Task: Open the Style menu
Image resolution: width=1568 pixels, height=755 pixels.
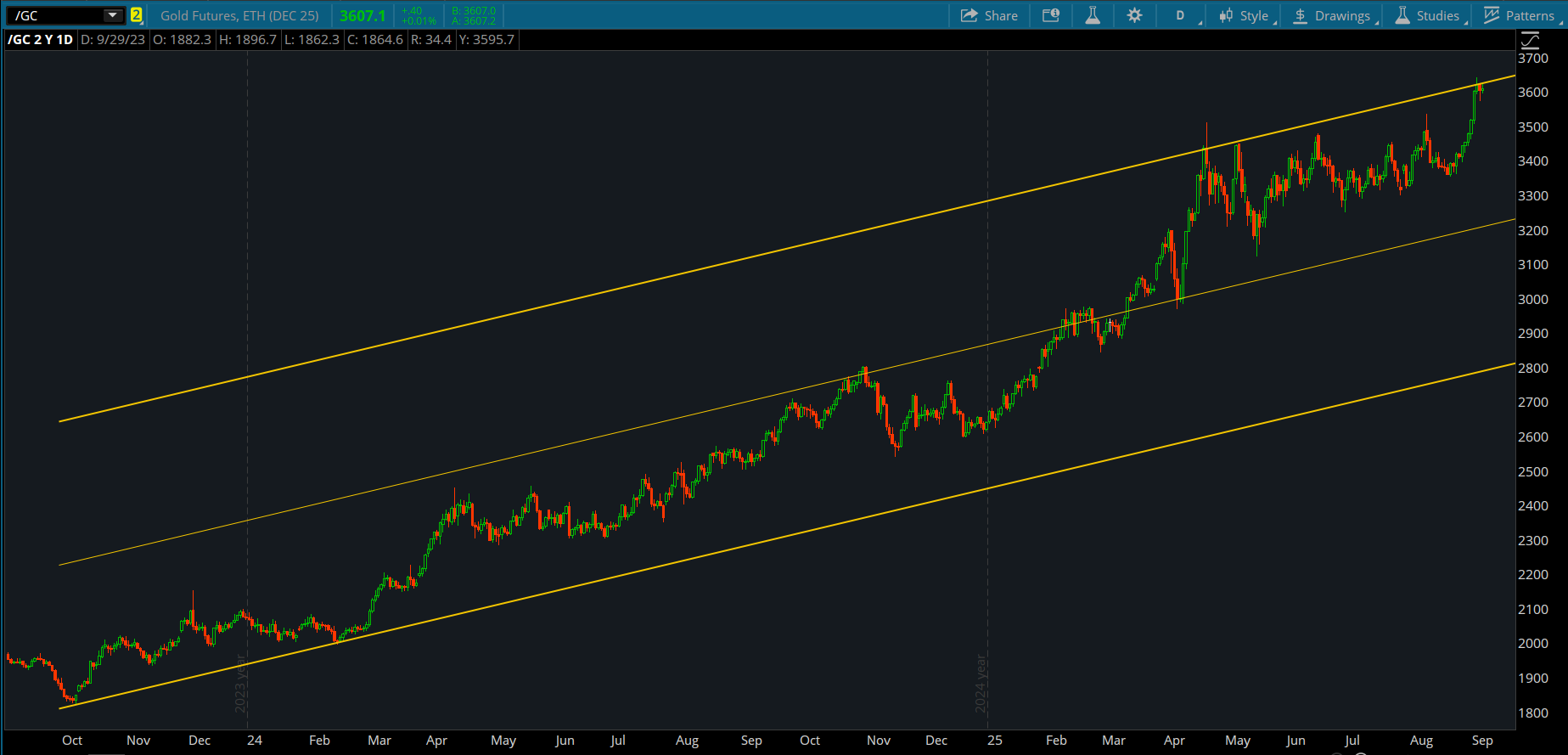Action: tap(1245, 15)
